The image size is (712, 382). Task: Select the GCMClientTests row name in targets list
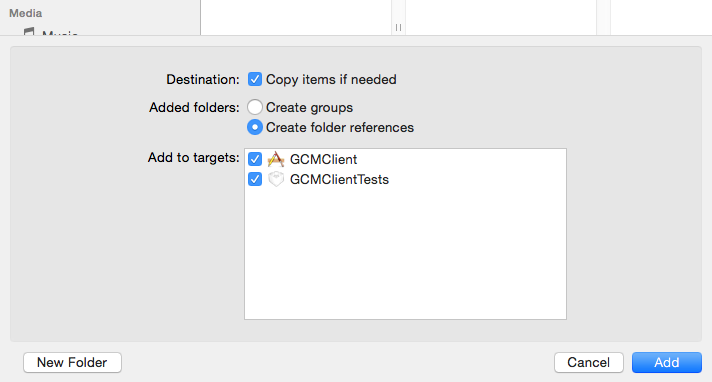point(339,179)
